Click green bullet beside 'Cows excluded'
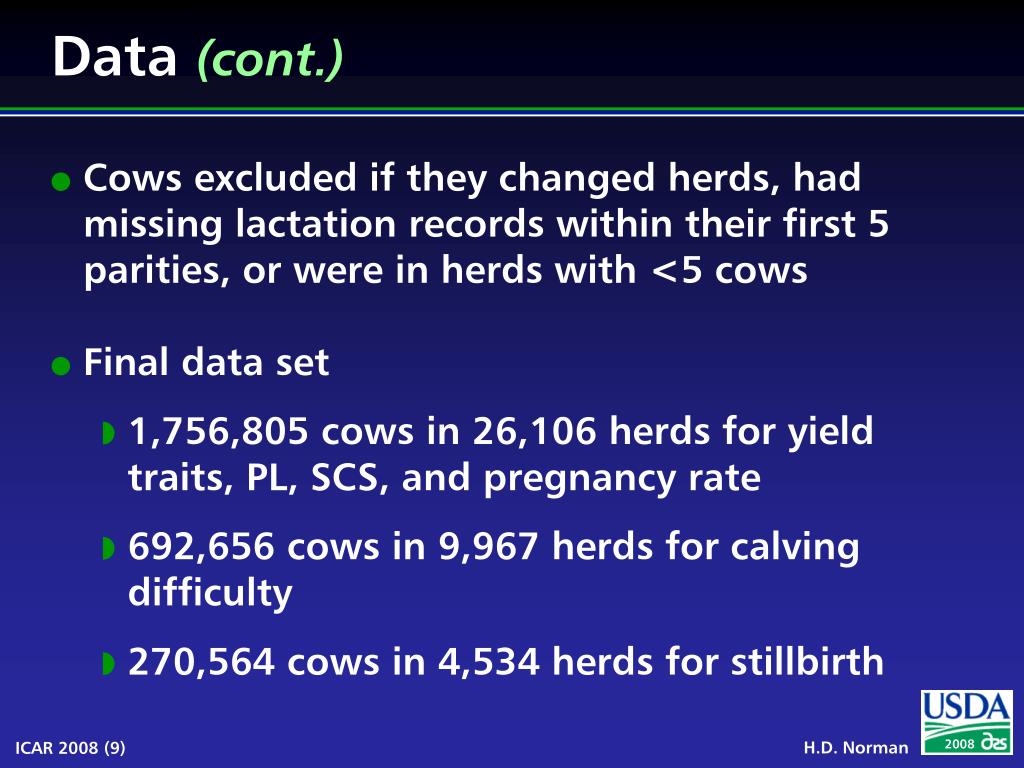The height and width of the screenshot is (768, 1024). [x=61, y=181]
